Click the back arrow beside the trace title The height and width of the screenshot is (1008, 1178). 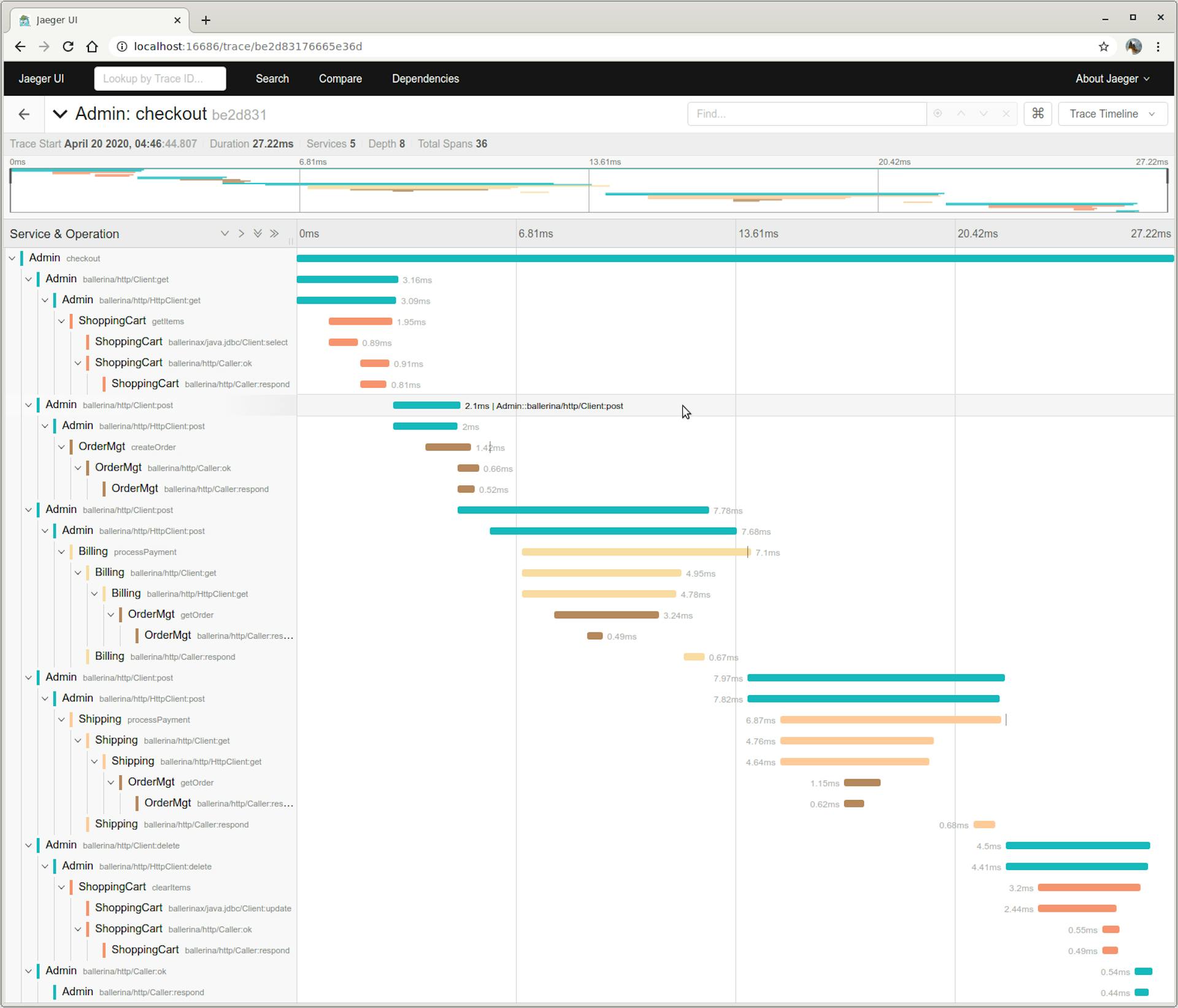pyautogui.click(x=24, y=114)
